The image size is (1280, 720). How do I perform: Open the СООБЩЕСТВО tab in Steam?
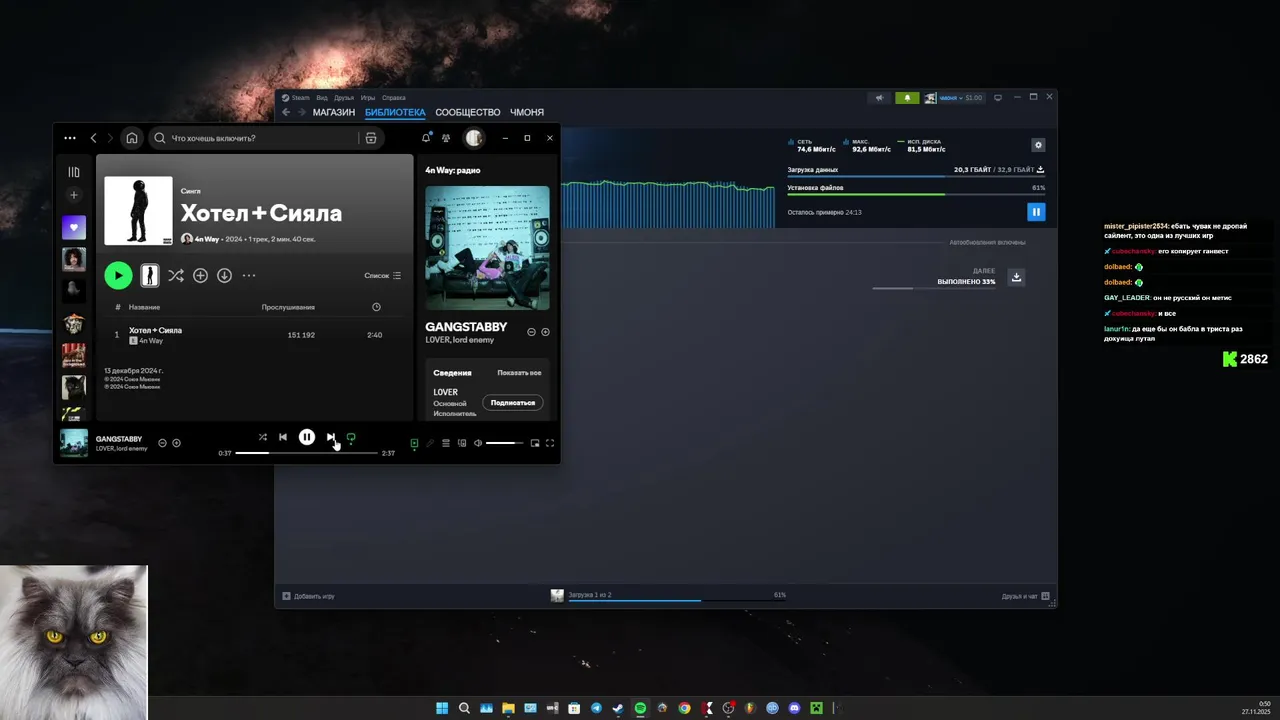(468, 112)
